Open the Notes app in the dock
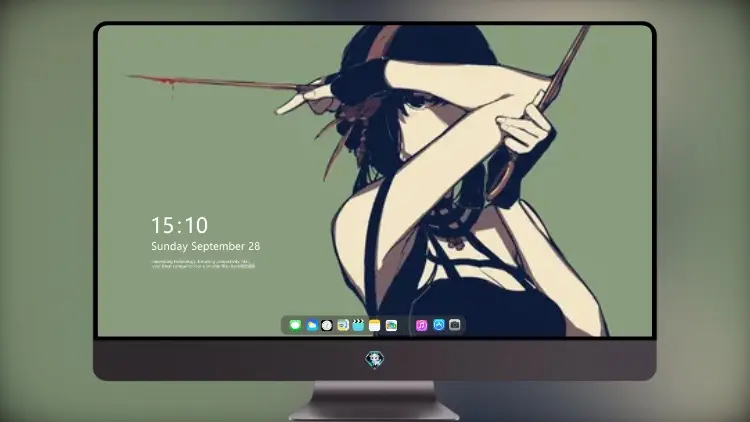The height and width of the screenshot is (422, 750). tap(375, 325)
